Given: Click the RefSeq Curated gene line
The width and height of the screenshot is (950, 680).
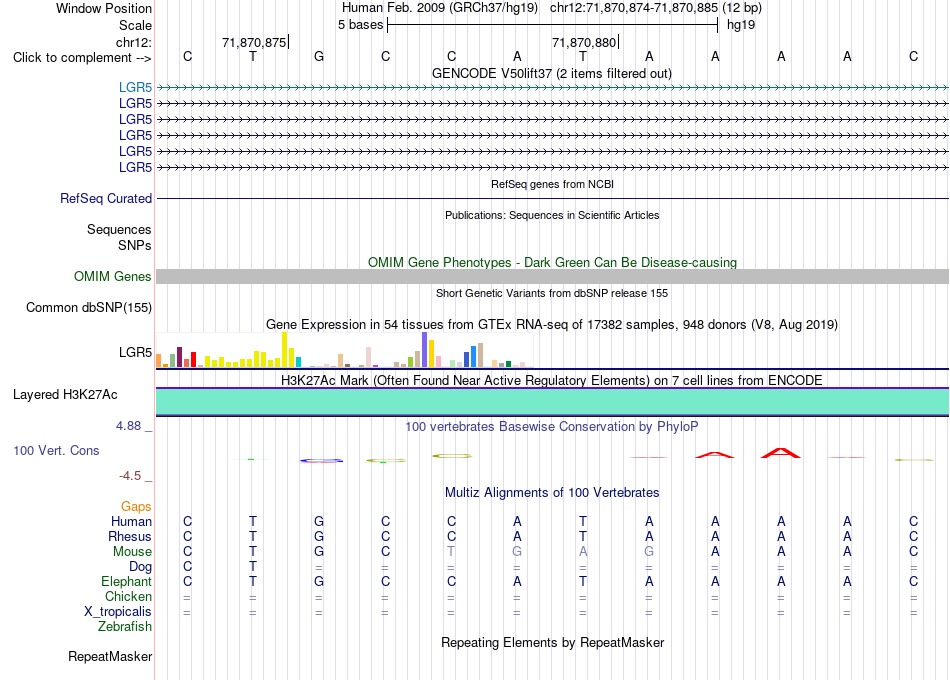Looking at the screenshot, I should (x=552, y=198).
